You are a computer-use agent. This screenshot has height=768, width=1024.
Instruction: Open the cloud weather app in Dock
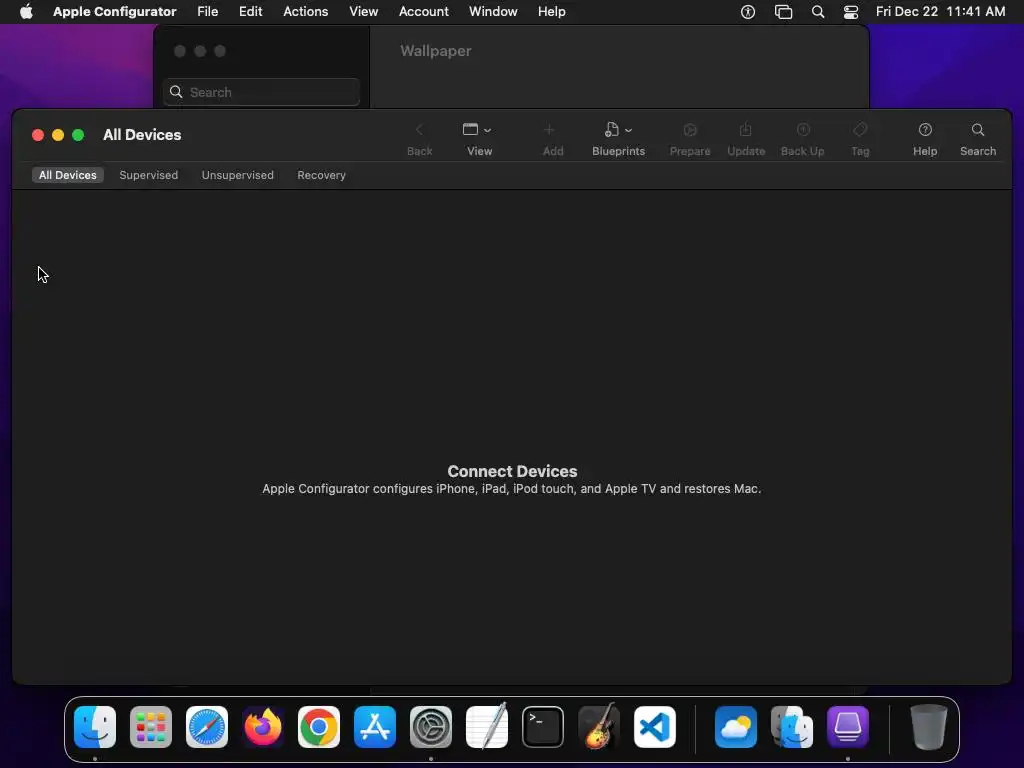click(736, 727)
